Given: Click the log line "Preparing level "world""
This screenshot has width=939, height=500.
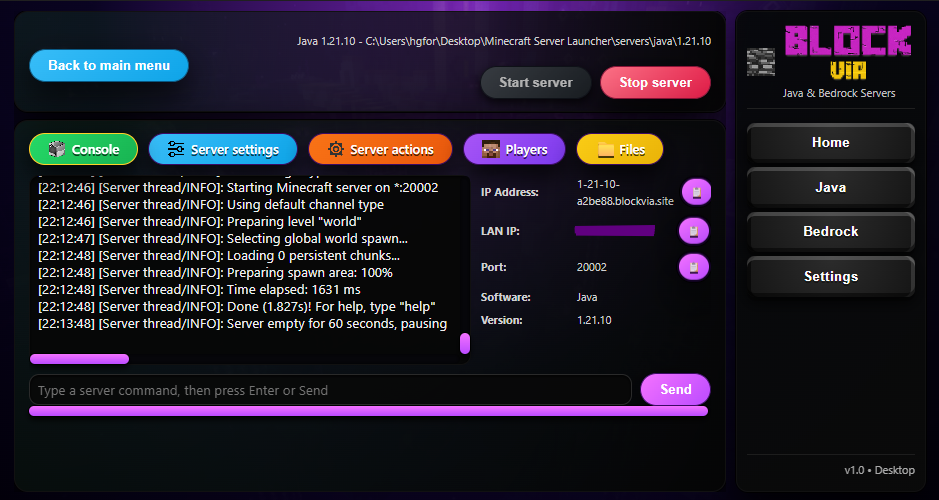Looking at the screenshot, I should (x=200, y=222).
